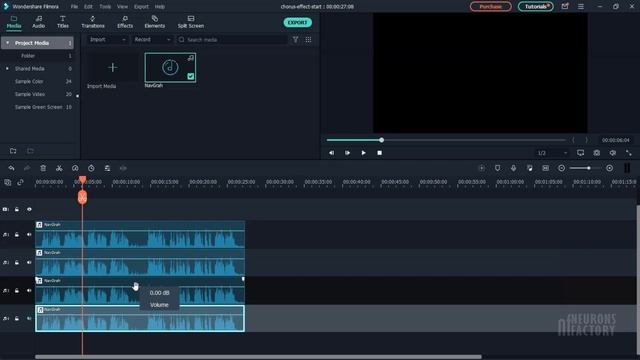Collapse the Project Media tree
This screenshot has width=640, height=360.
tap(7, 43)
